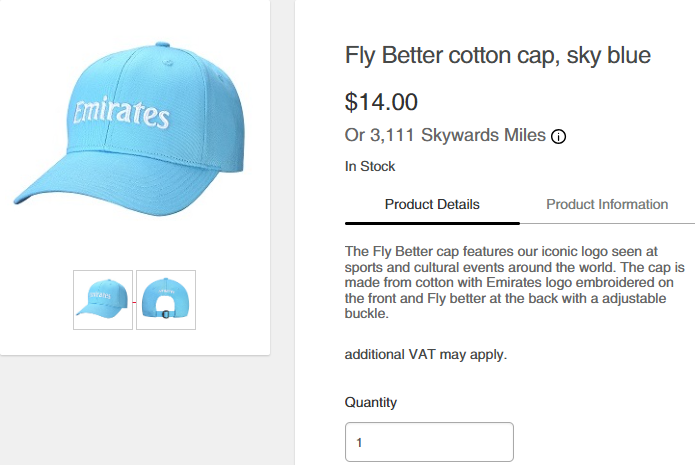Screen dimensions: 696x465
Task: Click the red dash between the two thumbnails
Action: point(134,300)
